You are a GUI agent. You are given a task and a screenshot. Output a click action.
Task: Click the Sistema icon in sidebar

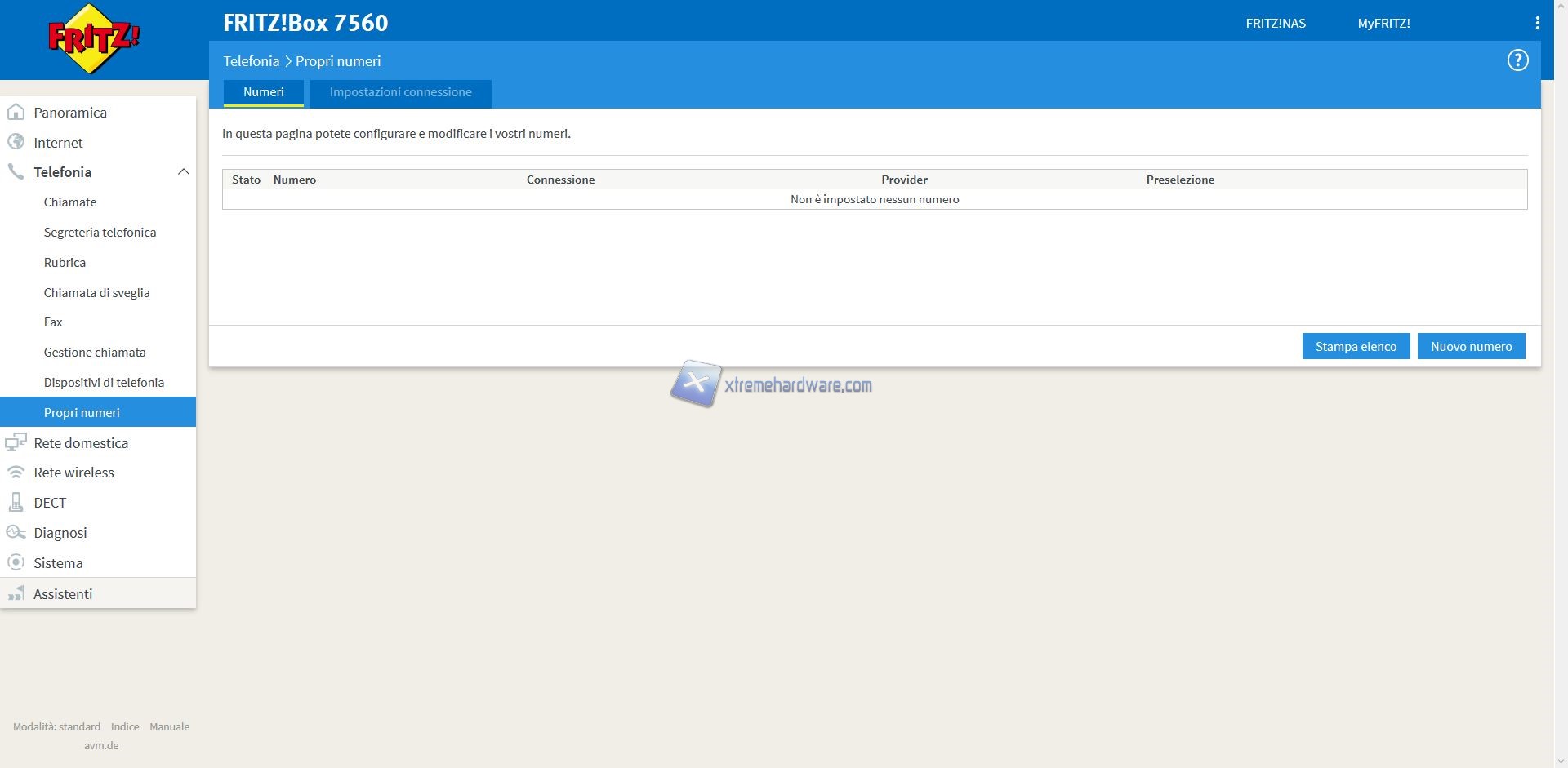(x=16, y=563)
